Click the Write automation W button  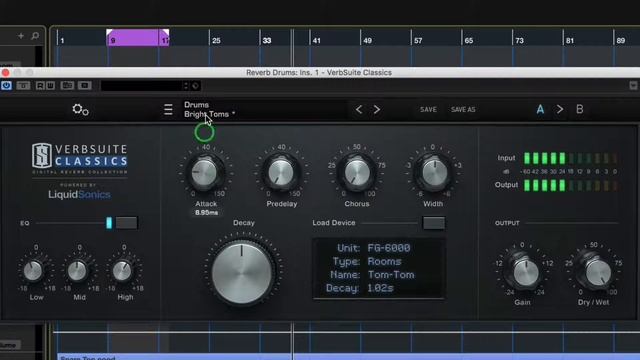point(50,85)
